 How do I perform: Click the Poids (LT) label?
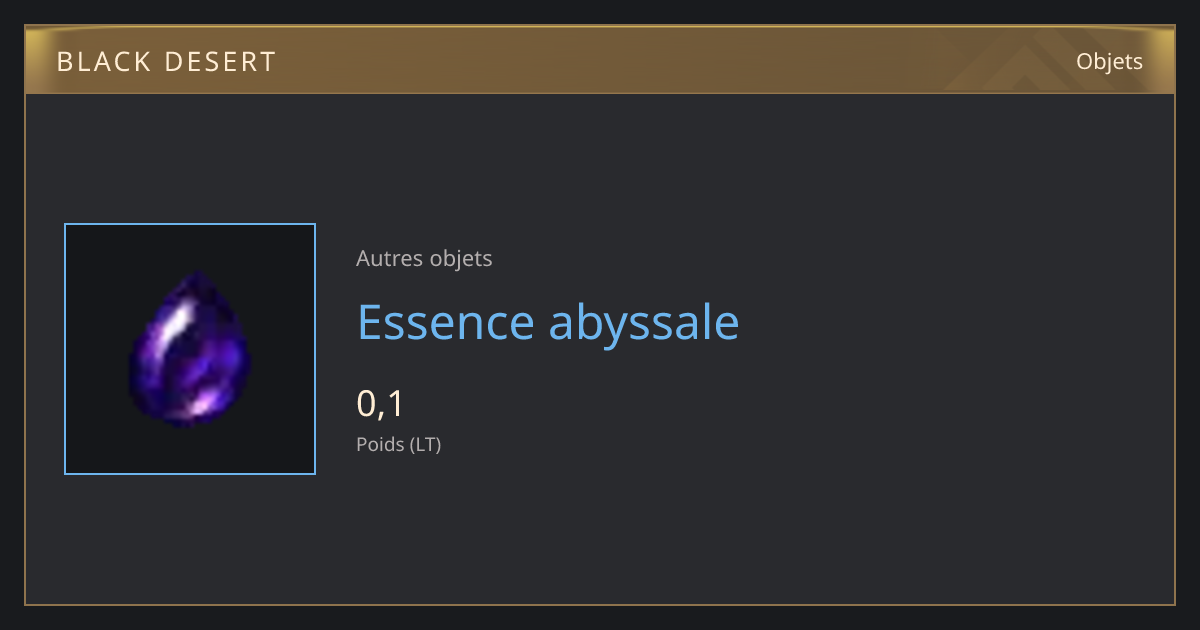[x=398, y=444]
